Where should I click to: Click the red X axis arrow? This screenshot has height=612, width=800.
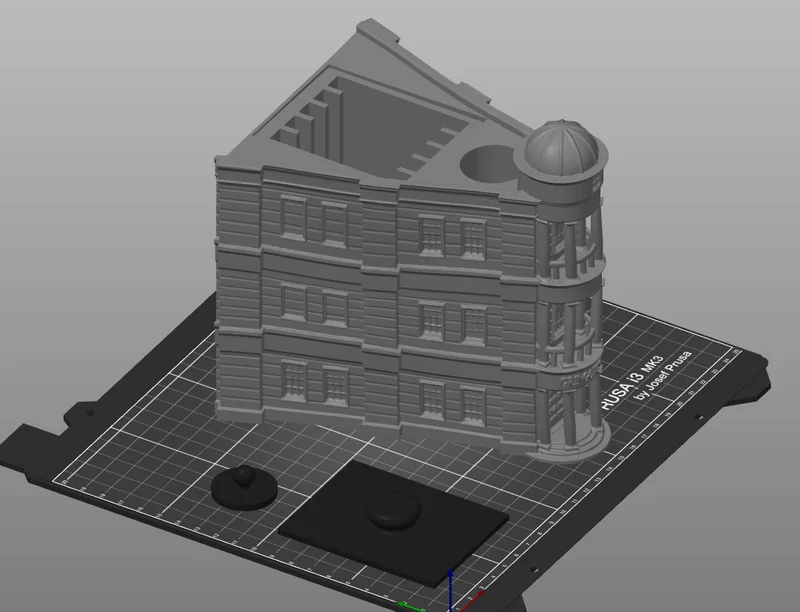click(470, 601)
